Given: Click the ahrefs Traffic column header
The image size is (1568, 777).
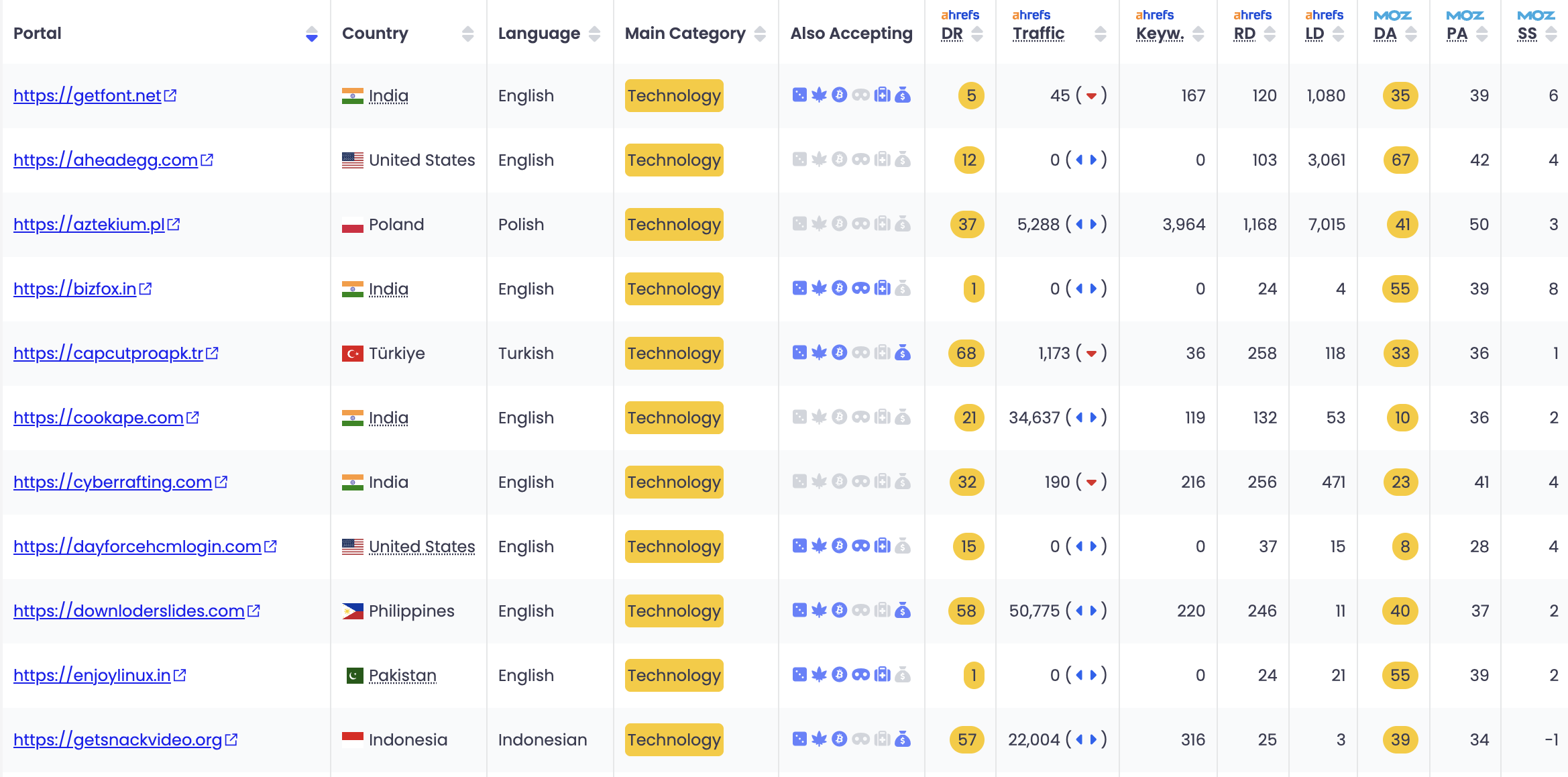Looking at the screenshot, I should point(1038,34).
